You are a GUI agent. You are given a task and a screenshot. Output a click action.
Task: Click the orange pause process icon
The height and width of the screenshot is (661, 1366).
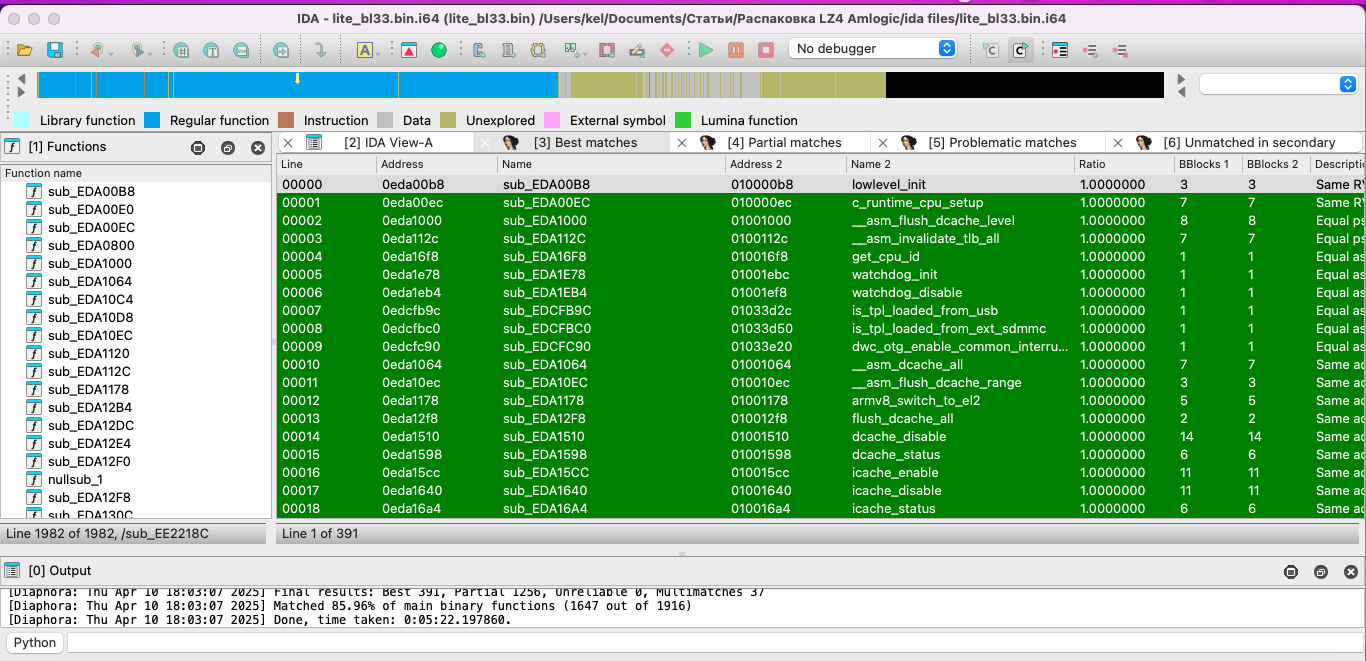[736, 49]
